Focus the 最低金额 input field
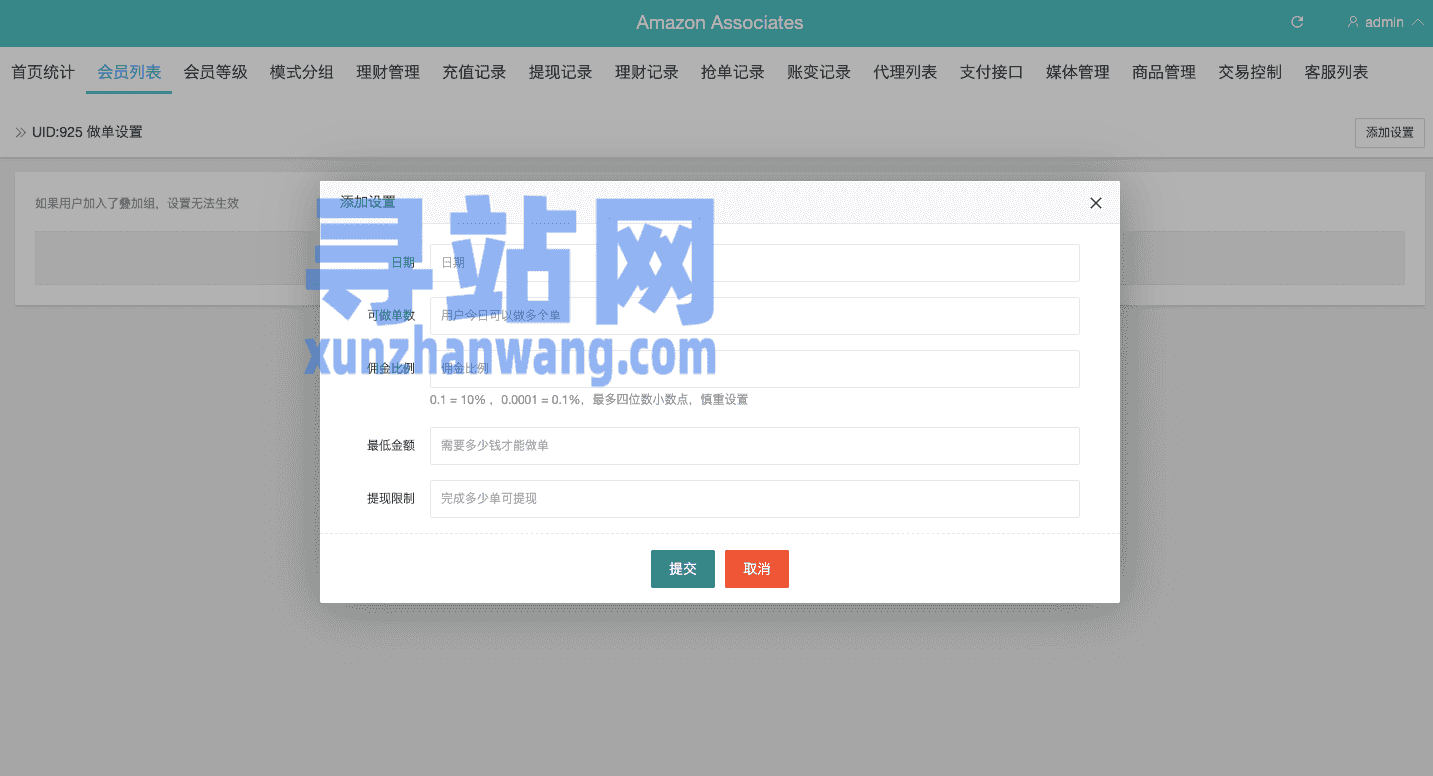The width and height of the screenshot is (1433, 776). tap(755, 446)
